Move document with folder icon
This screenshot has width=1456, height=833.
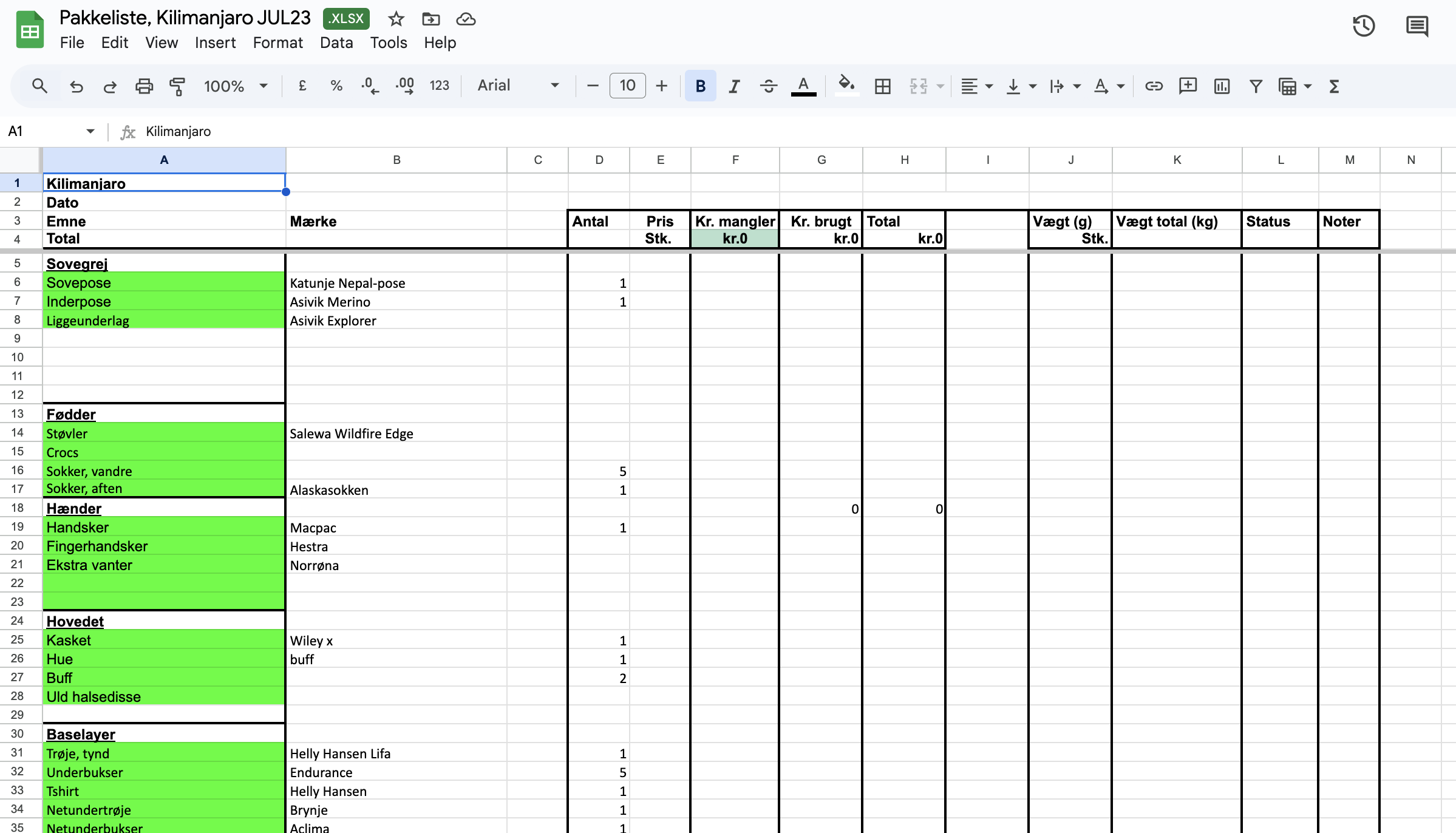(430, 19)
